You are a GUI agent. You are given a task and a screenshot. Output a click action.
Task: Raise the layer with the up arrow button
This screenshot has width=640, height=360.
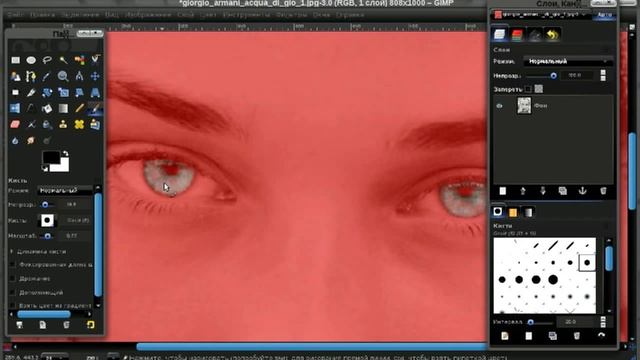[x=523, y=191]
